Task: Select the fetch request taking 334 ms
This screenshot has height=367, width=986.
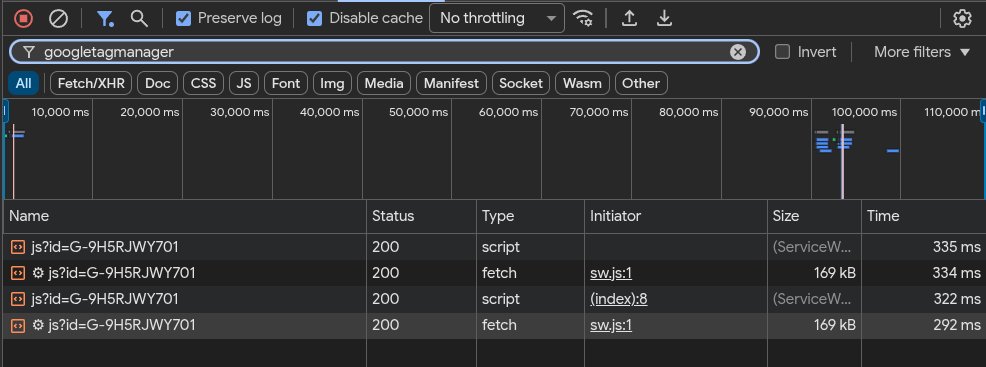Action: click(x=493, y=273)
